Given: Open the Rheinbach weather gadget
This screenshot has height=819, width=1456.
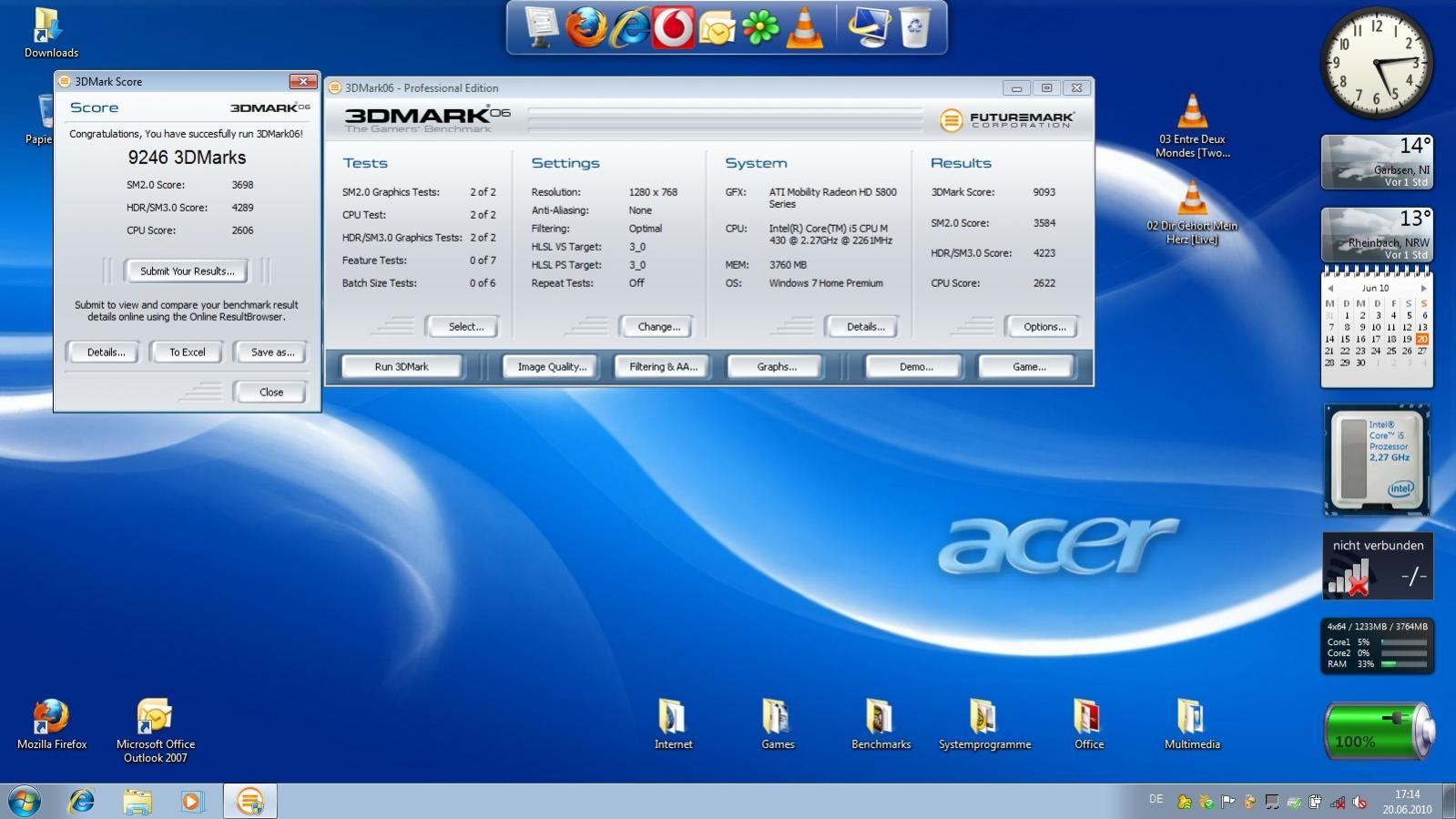Looking at the screenshot, I should [x=1377, y=234].
